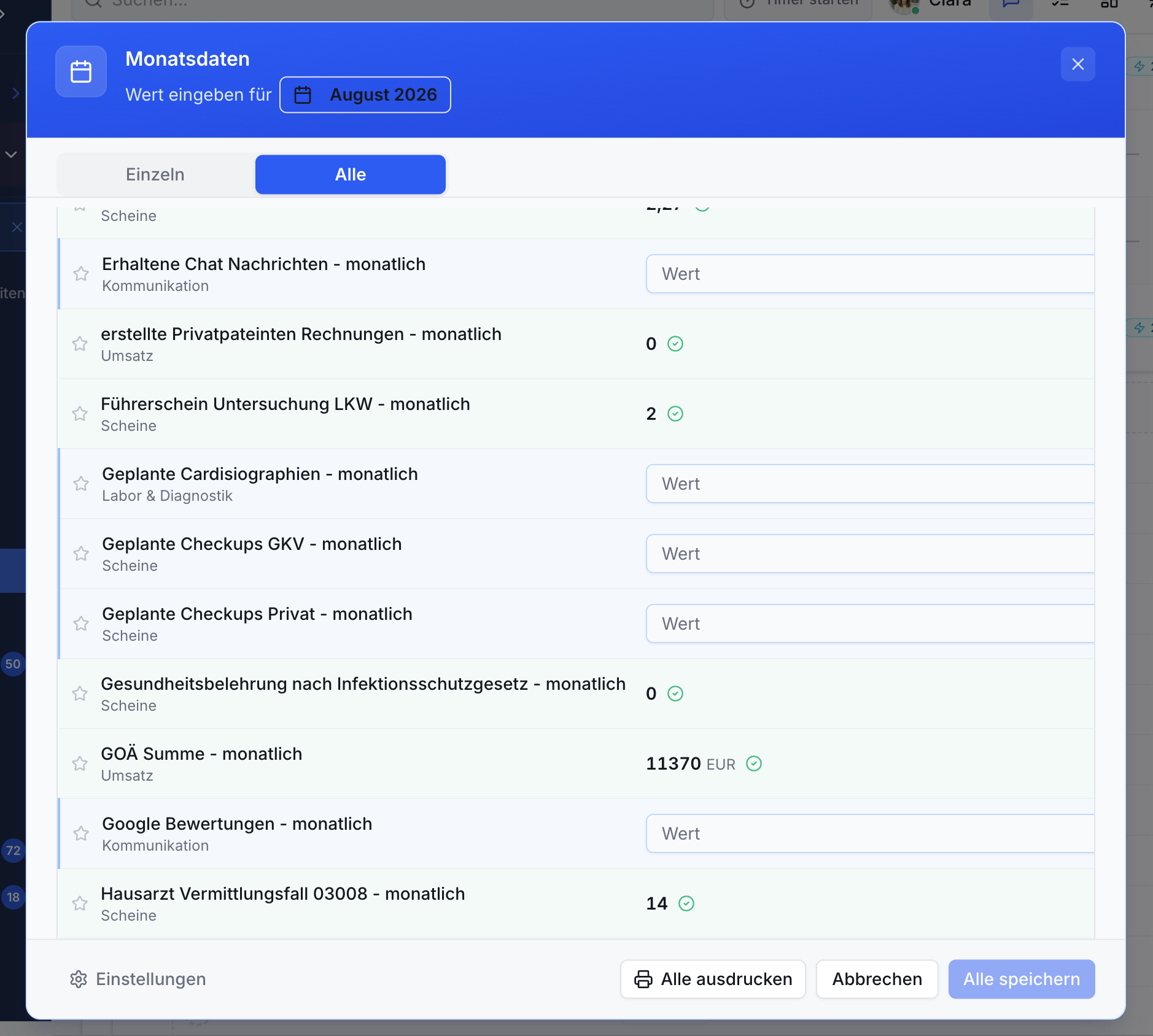Star Hausarzt Vermittlungsfall 03008 row

click(x=80, y=903)
